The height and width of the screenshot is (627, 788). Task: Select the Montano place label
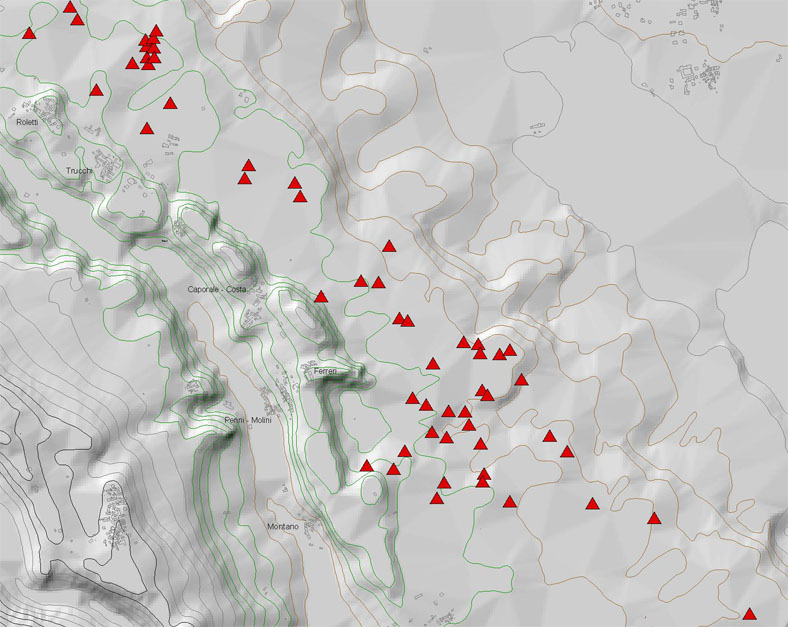pos(283,526)
